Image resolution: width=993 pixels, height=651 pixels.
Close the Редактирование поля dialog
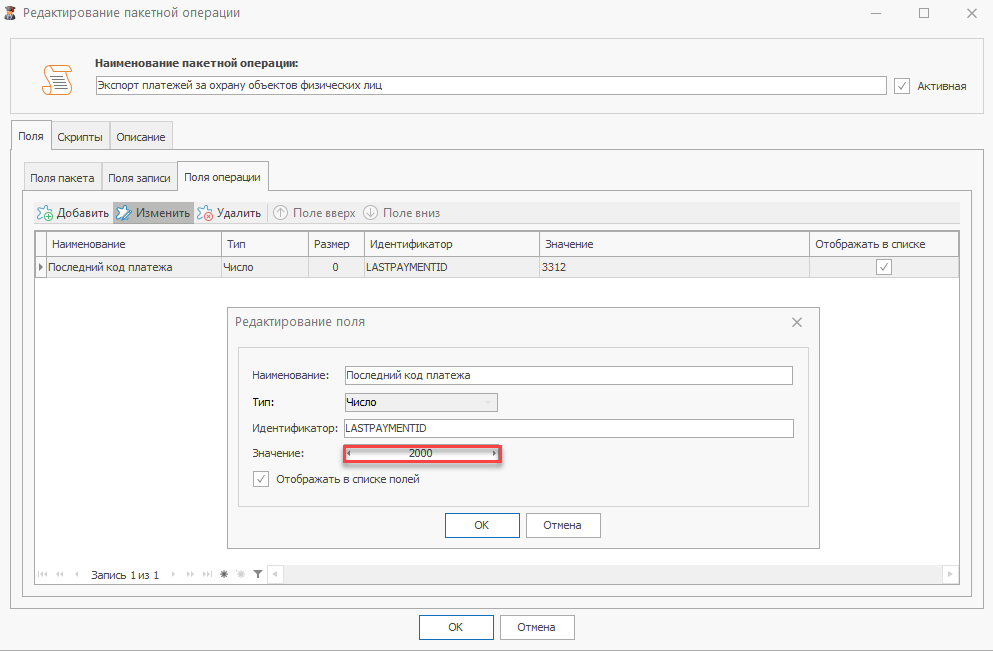click(797, 322)
